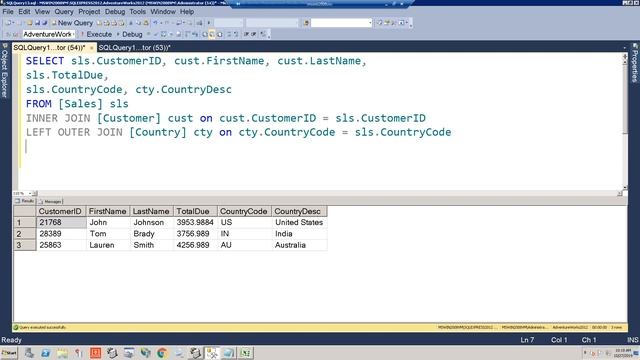Click Execute to run the query
Screen dimensions: 640x360
point(96,34)
